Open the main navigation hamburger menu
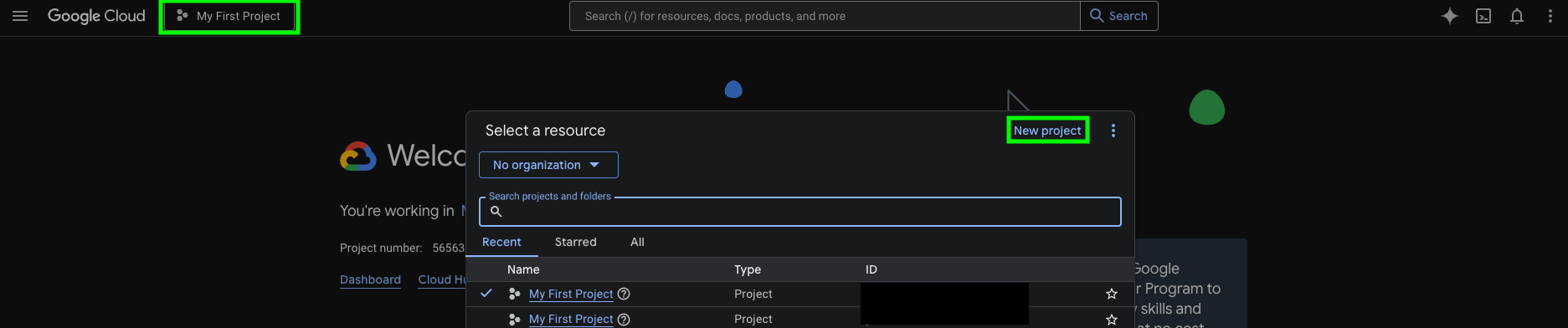Screen dimensions: 1568x328 (20, 16)
